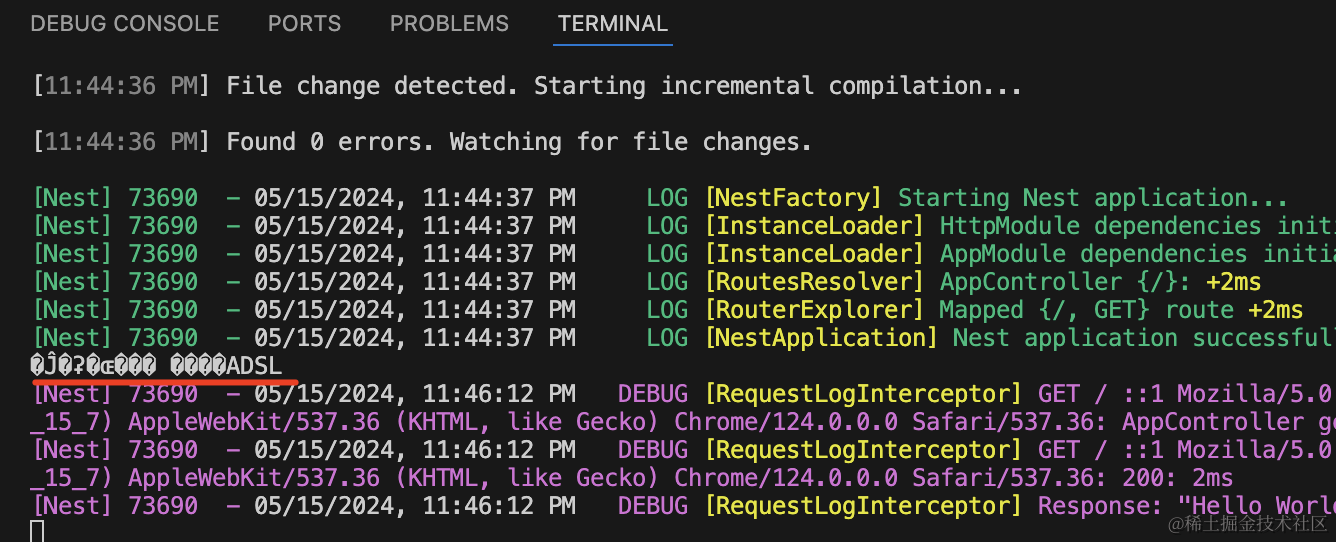The height and width of the screenshot is (542, 1336).
Task: Click the 稀土掘金技术社区 watermark
Action: (x=1248, y=522)
